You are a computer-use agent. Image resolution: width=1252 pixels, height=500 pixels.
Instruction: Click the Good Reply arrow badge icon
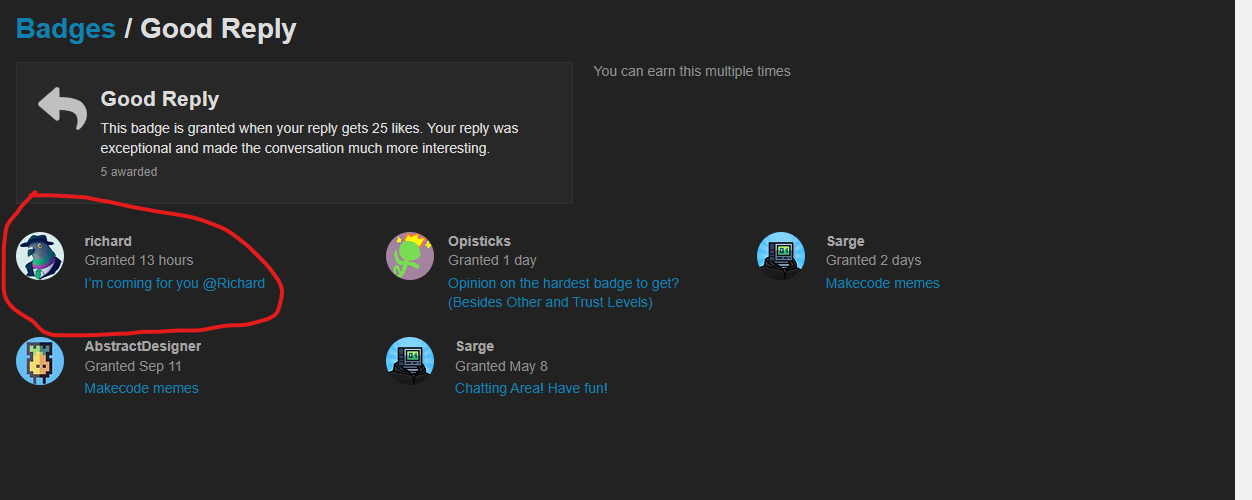63,107
